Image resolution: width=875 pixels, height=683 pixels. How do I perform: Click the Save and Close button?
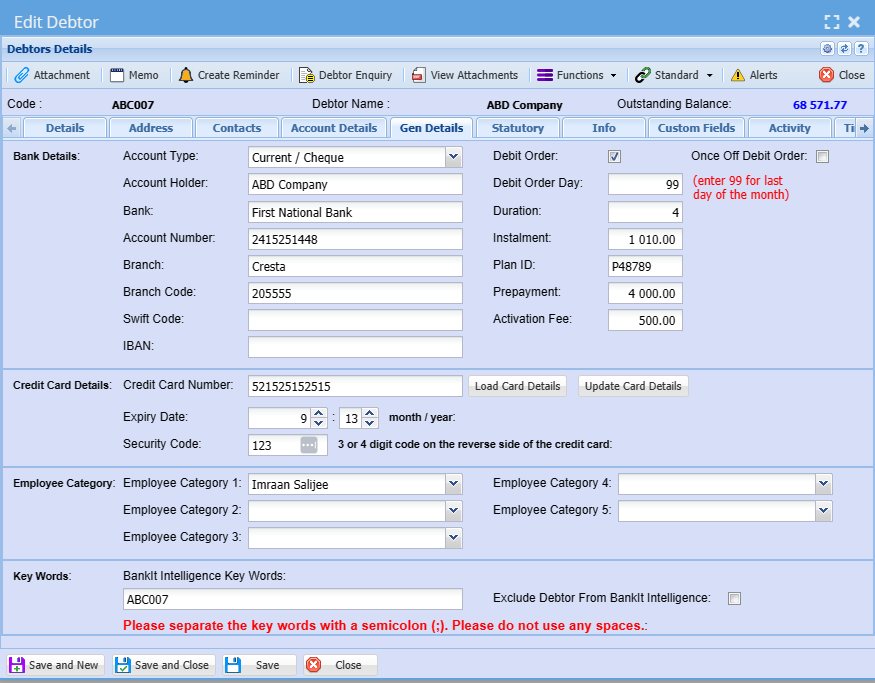pos(164,665)
